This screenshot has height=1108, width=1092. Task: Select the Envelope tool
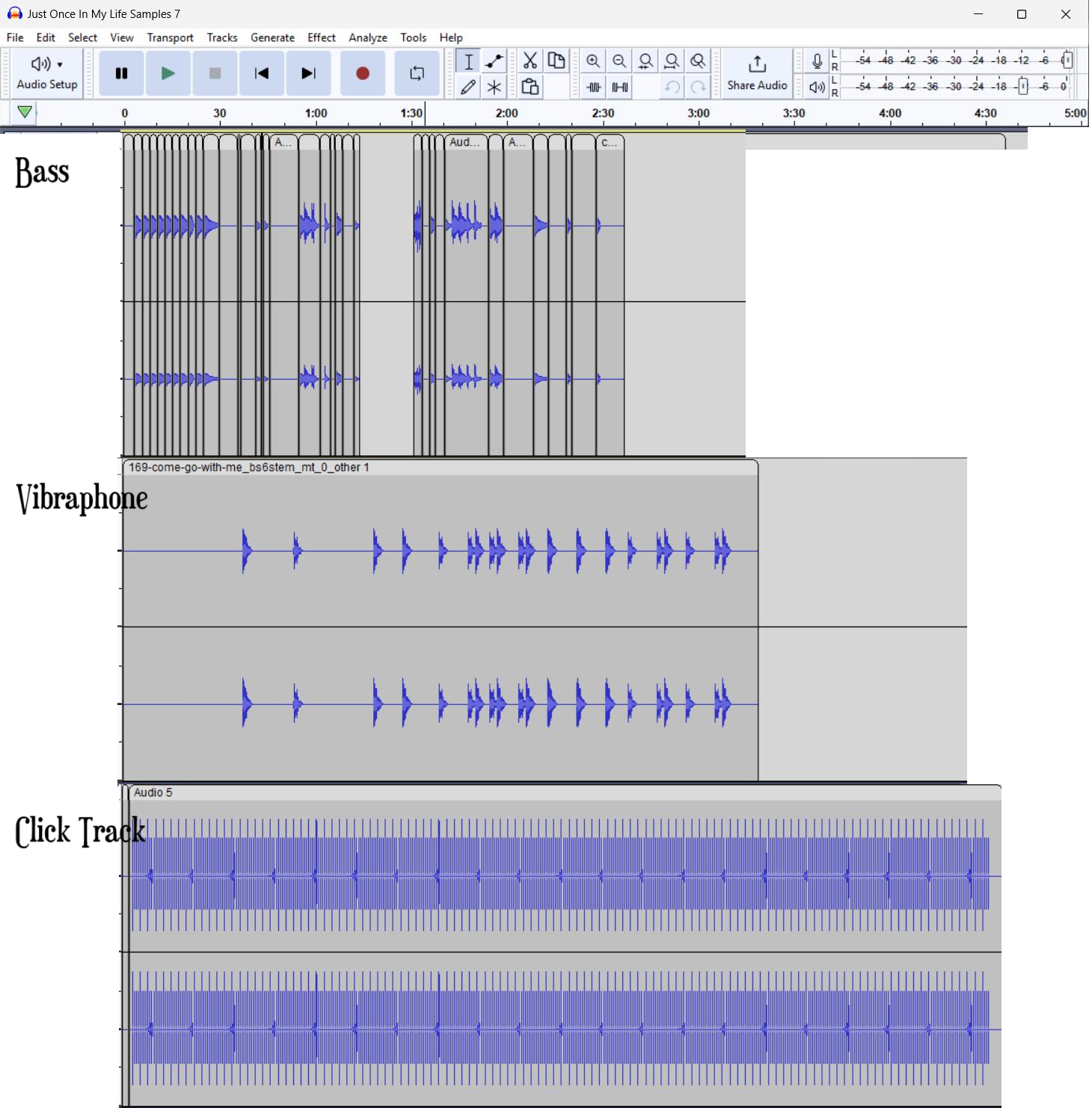click(x=494, y=61)
